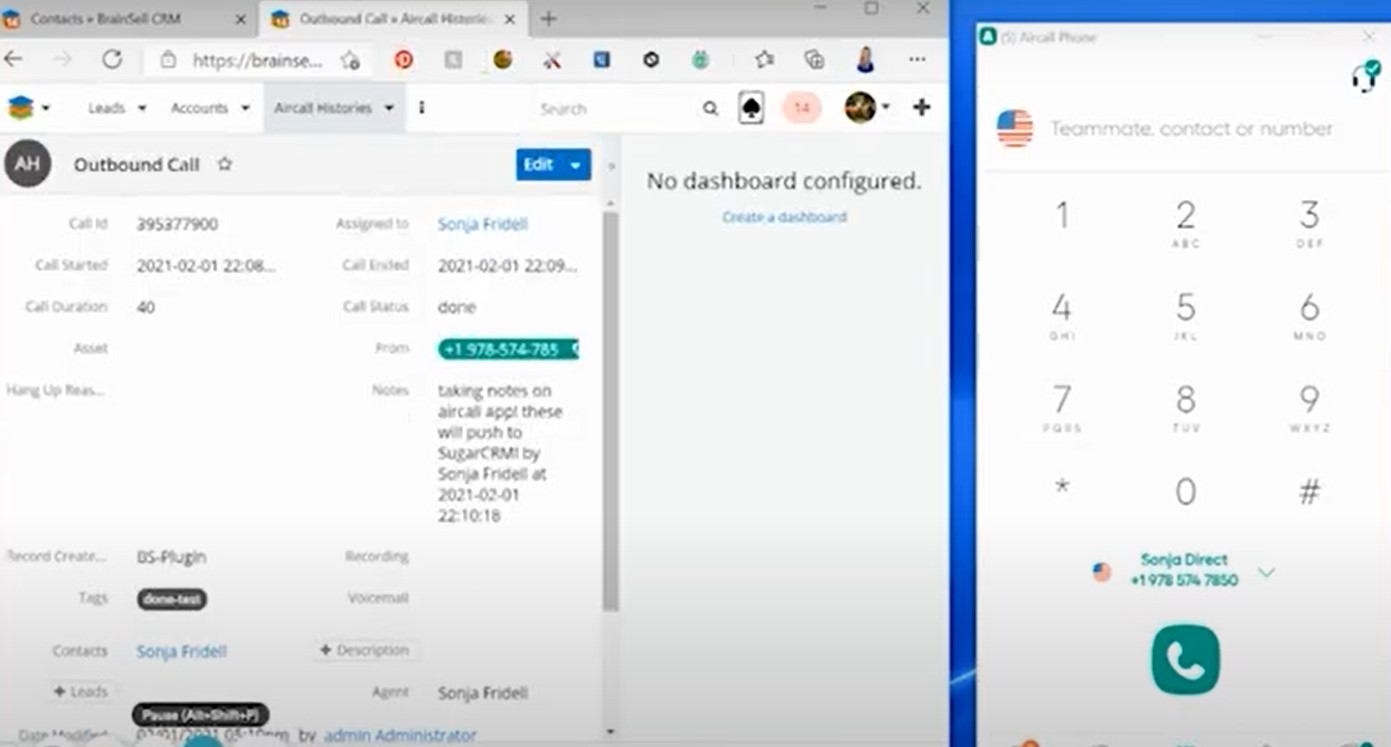Image resolution: width=1391 pixels, height=747 pixels.
Task: Click the AH record avatar badge
Action: tap(27, 164)
